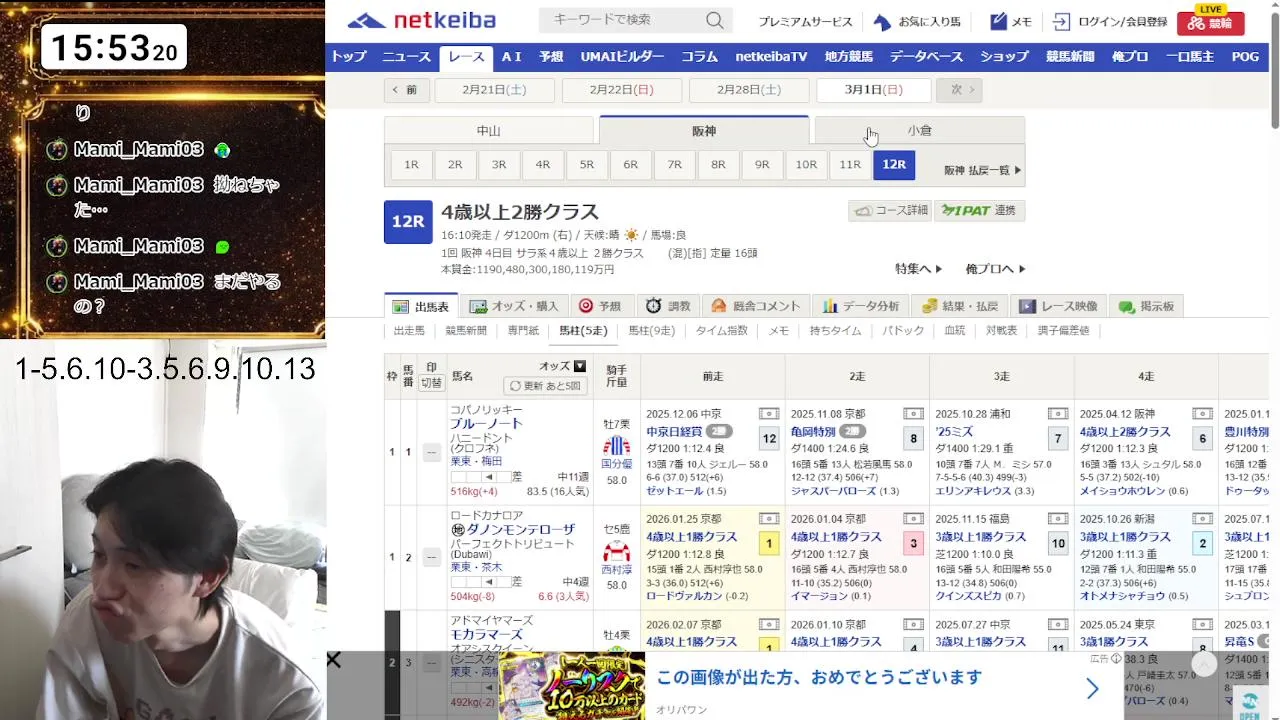Open mark selector for ブルーノート
The width and height of the screenshot is (1280, 720).
pyautogui.click(x=431, y=452)
